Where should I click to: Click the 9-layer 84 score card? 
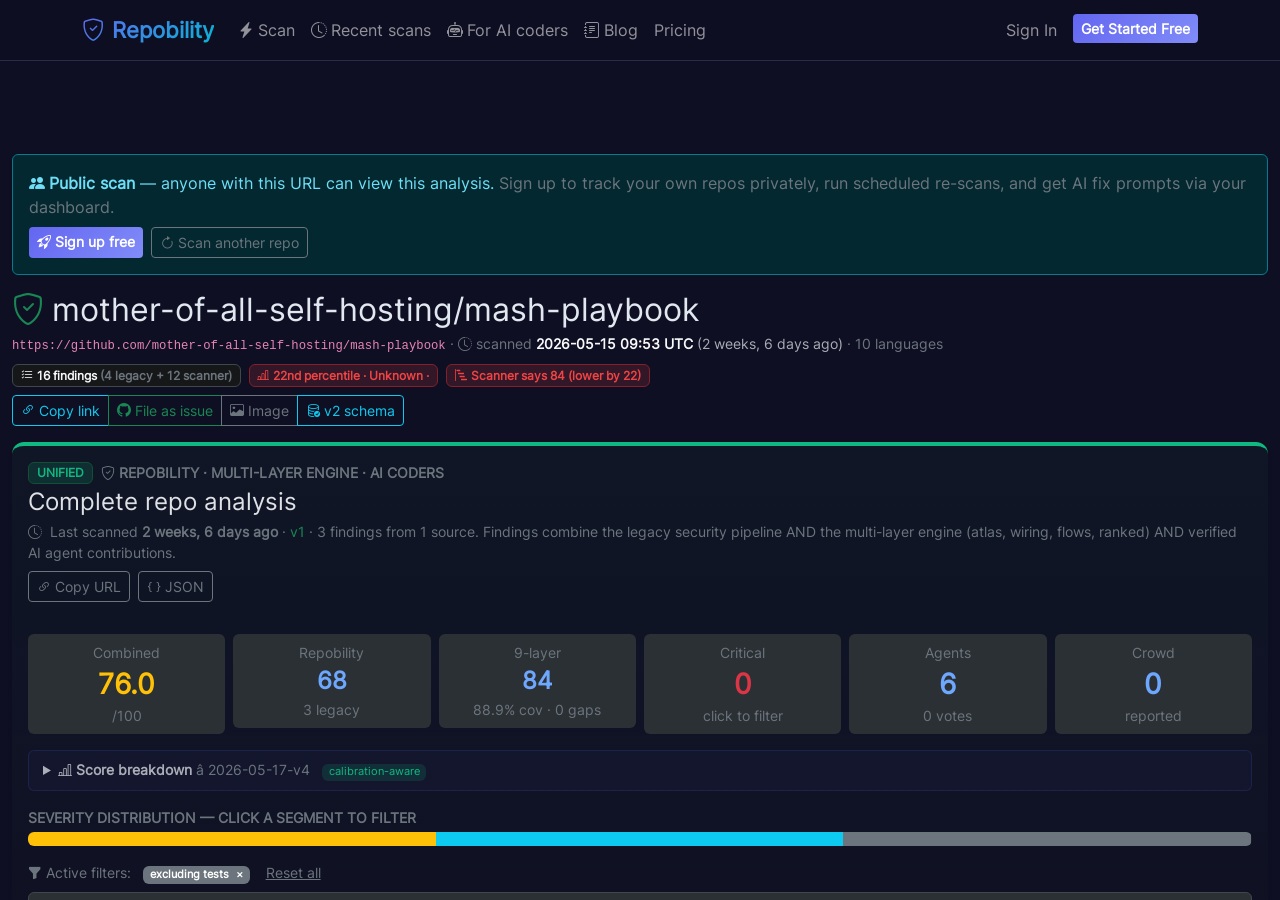(x=537, y=681)
